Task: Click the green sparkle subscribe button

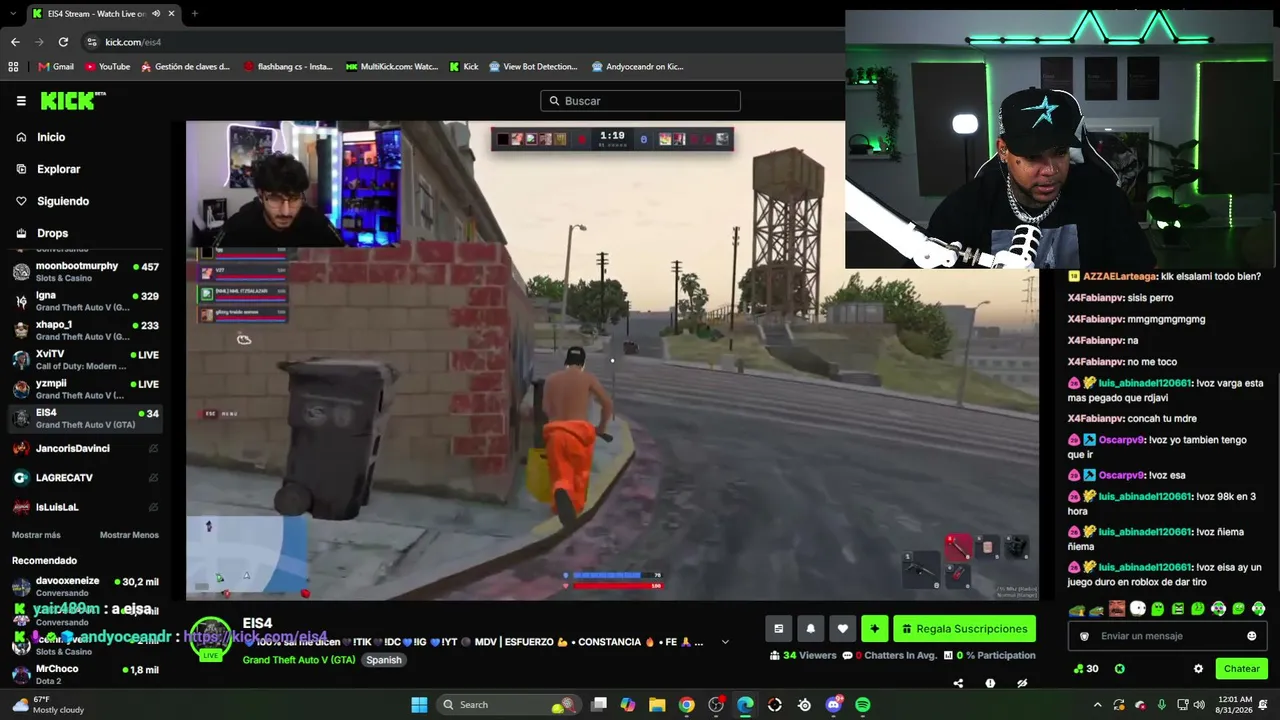Action: pyautogui.click(x=875, y=629)
